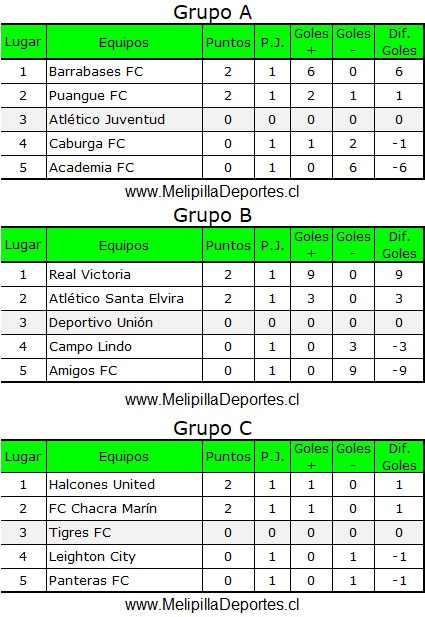Click Leighton City team name
The image size is (425, 617).
tap(92, 556)
